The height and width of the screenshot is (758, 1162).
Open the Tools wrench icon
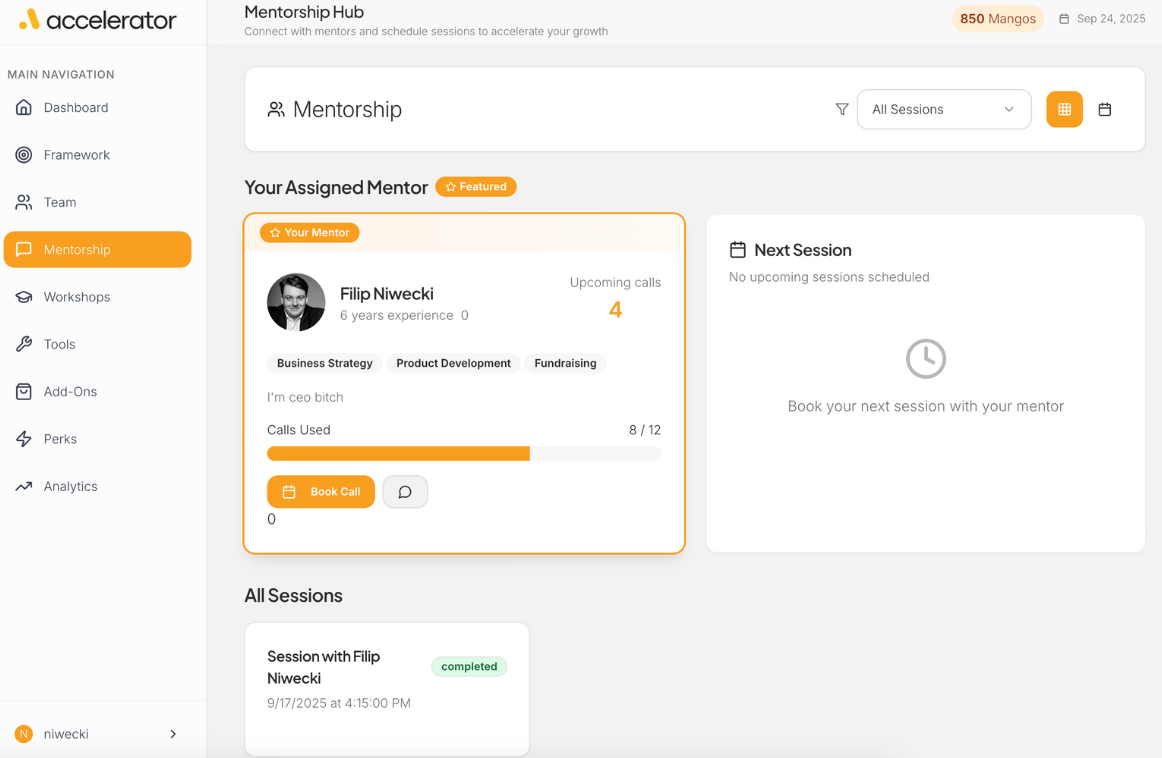pos(24,344)
